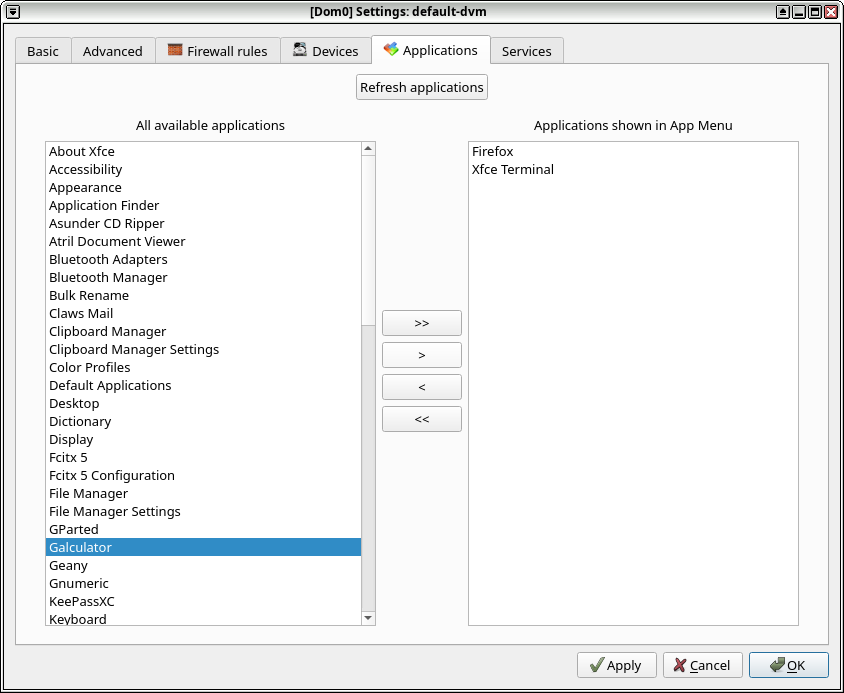
Task: Select Fcitx 5 Configuration entry
Action: point(203,475)
